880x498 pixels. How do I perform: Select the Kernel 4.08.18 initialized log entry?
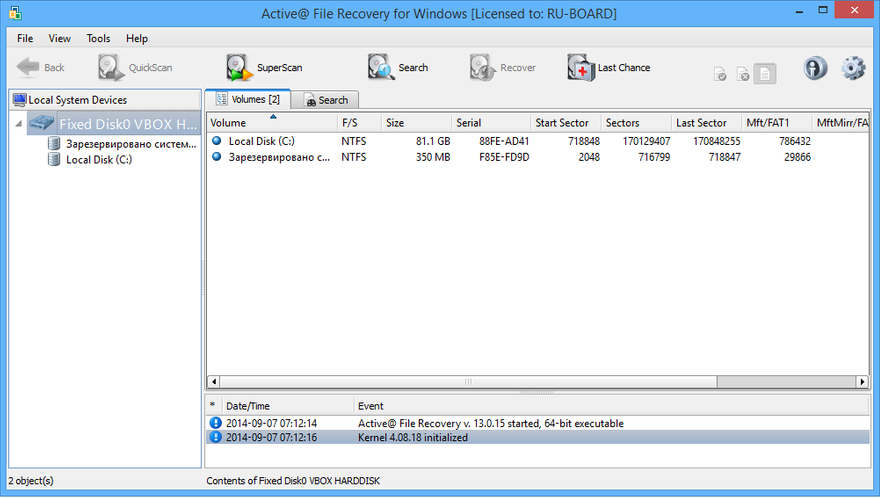pyautogui.click(x=412, y=438)
